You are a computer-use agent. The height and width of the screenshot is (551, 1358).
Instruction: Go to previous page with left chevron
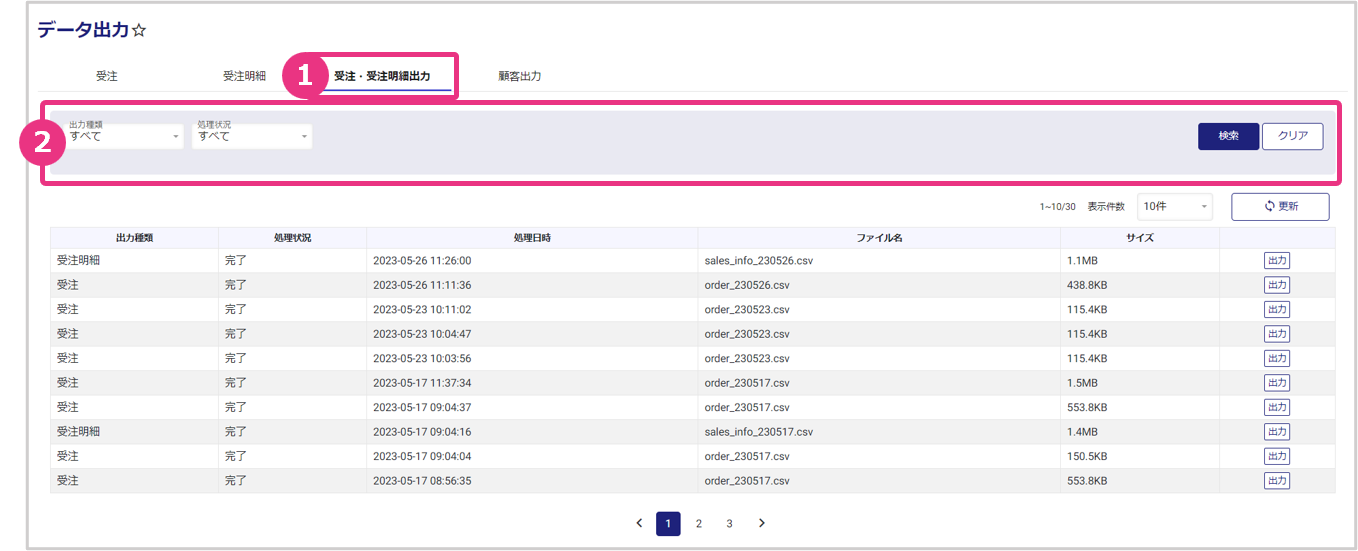[639, 523]
